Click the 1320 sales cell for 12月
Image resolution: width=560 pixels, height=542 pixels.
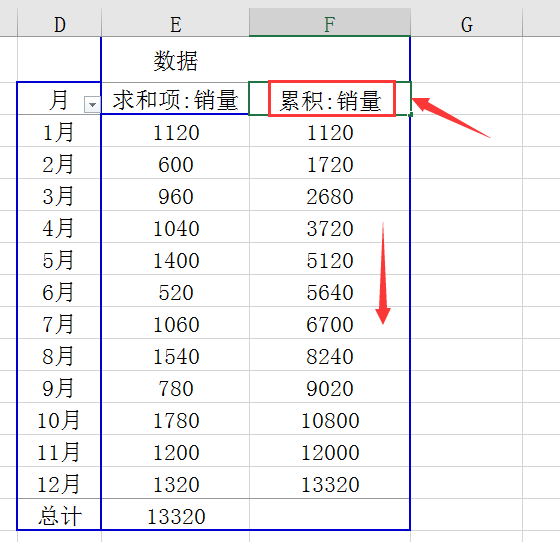tap(175, 483)
